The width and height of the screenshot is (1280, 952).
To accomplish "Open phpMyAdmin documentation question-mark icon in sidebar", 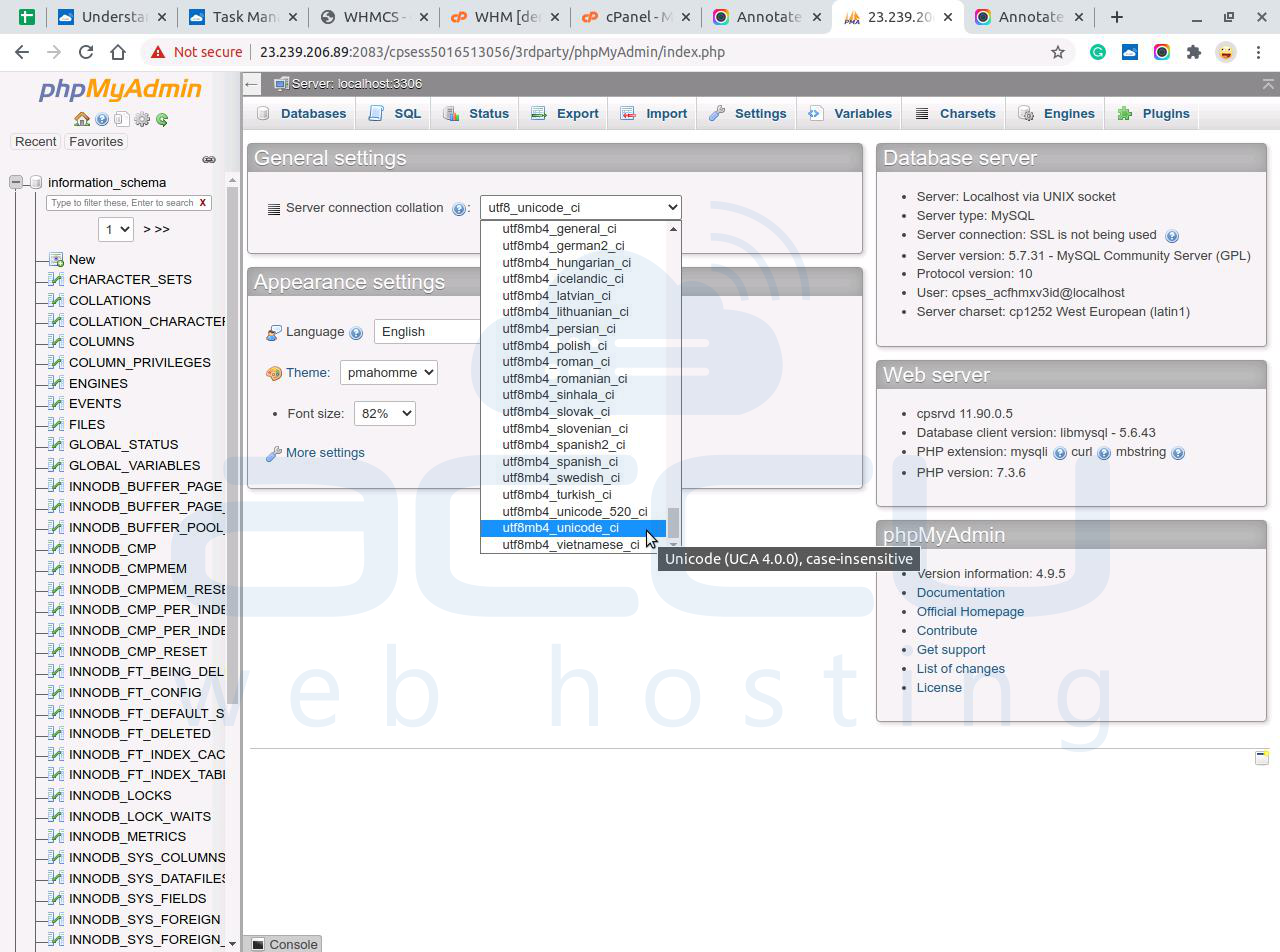I will [102, 119].
